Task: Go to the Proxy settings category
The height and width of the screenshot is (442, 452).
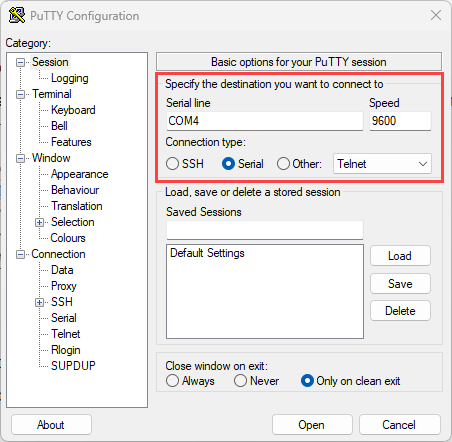Action: coord(64,286)
